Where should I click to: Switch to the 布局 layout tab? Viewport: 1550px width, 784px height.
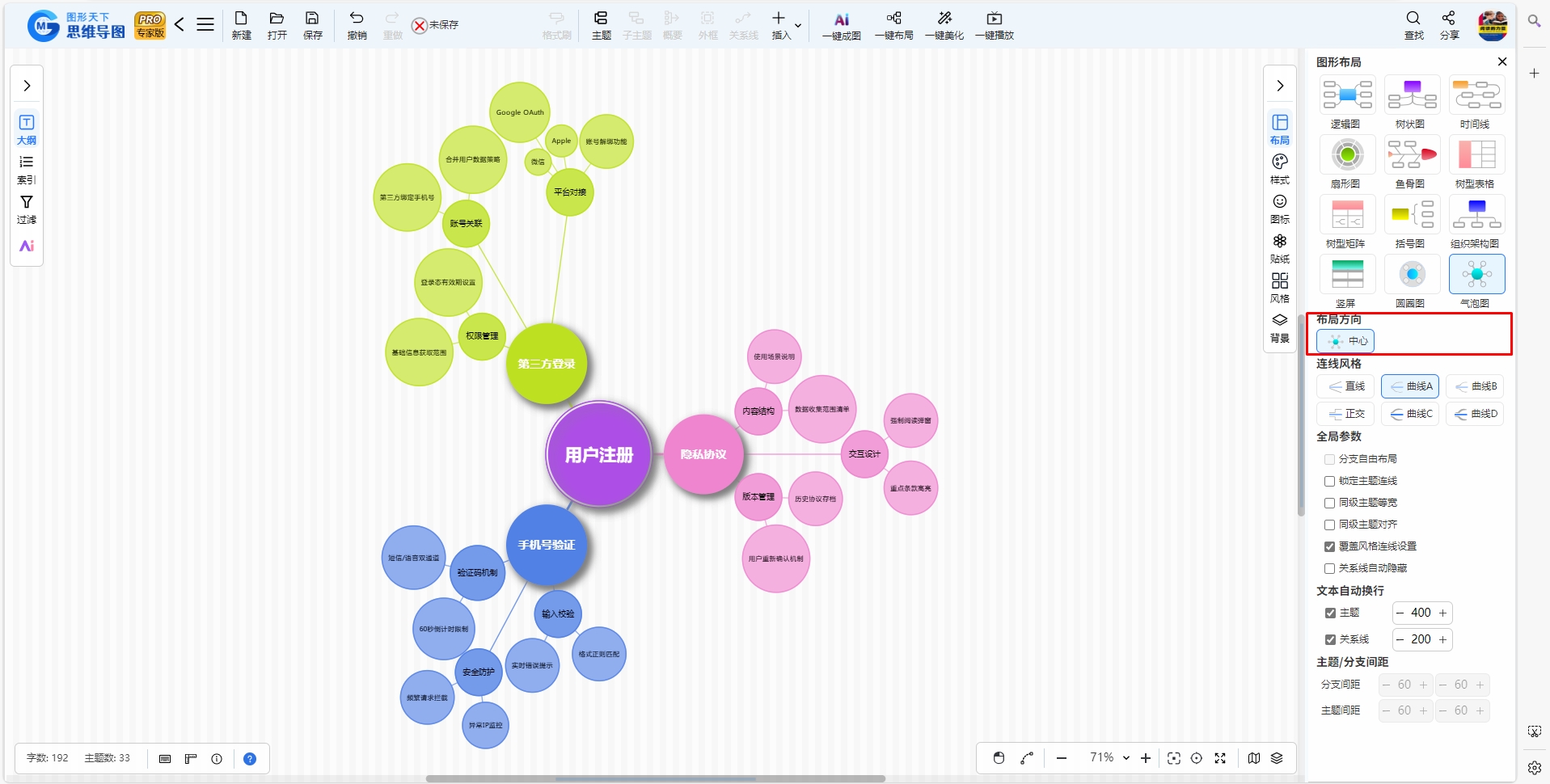pyautogui.click(x=1280, y=129)
